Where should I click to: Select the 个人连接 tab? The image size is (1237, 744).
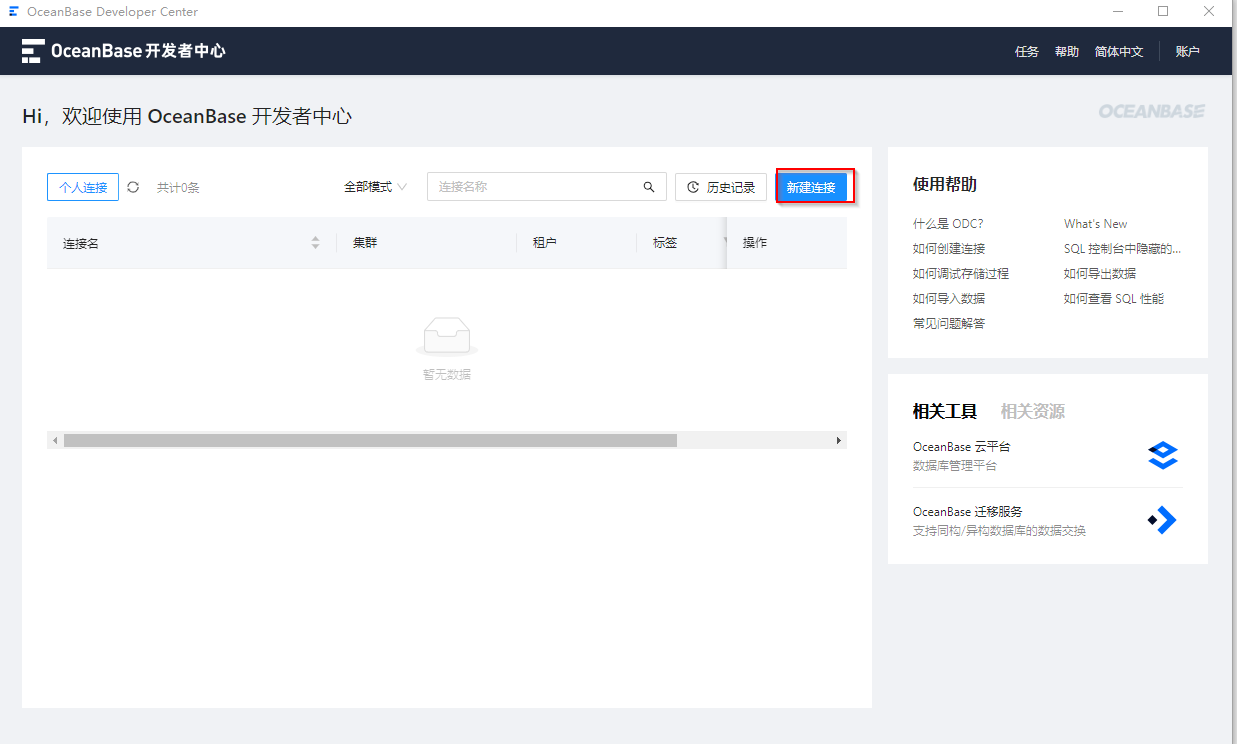[82, 186]
